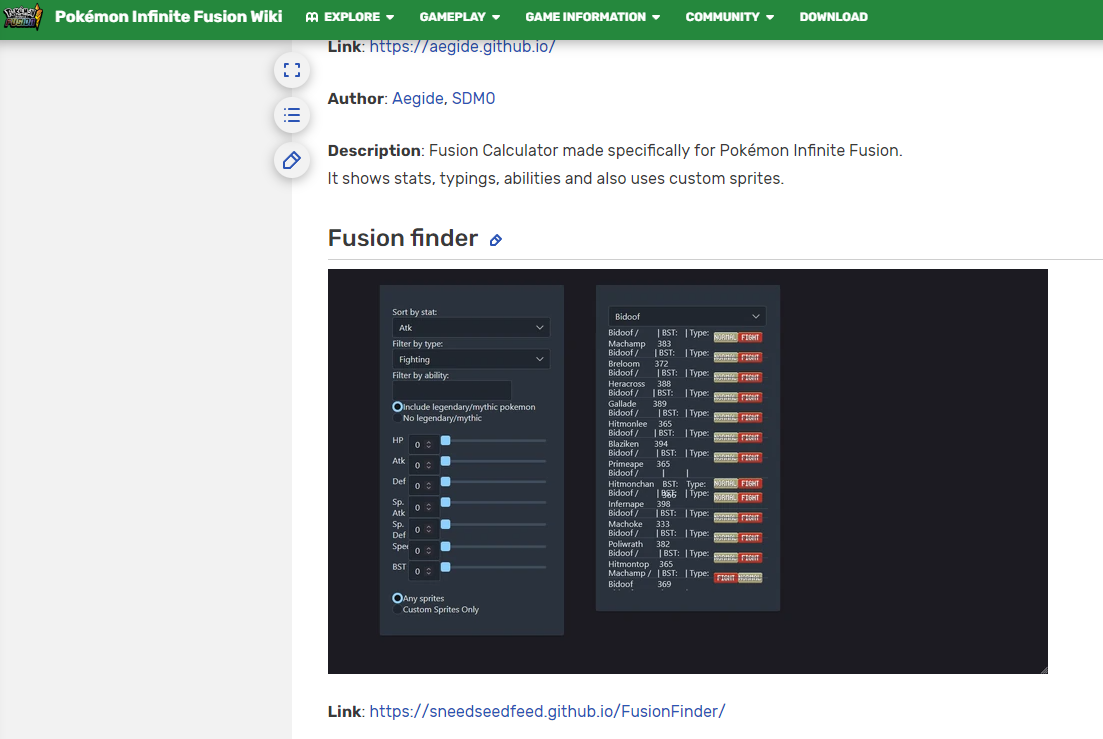Click the Def slider handle
Viewport: 1103px width, 739px height.
[445, 482]
